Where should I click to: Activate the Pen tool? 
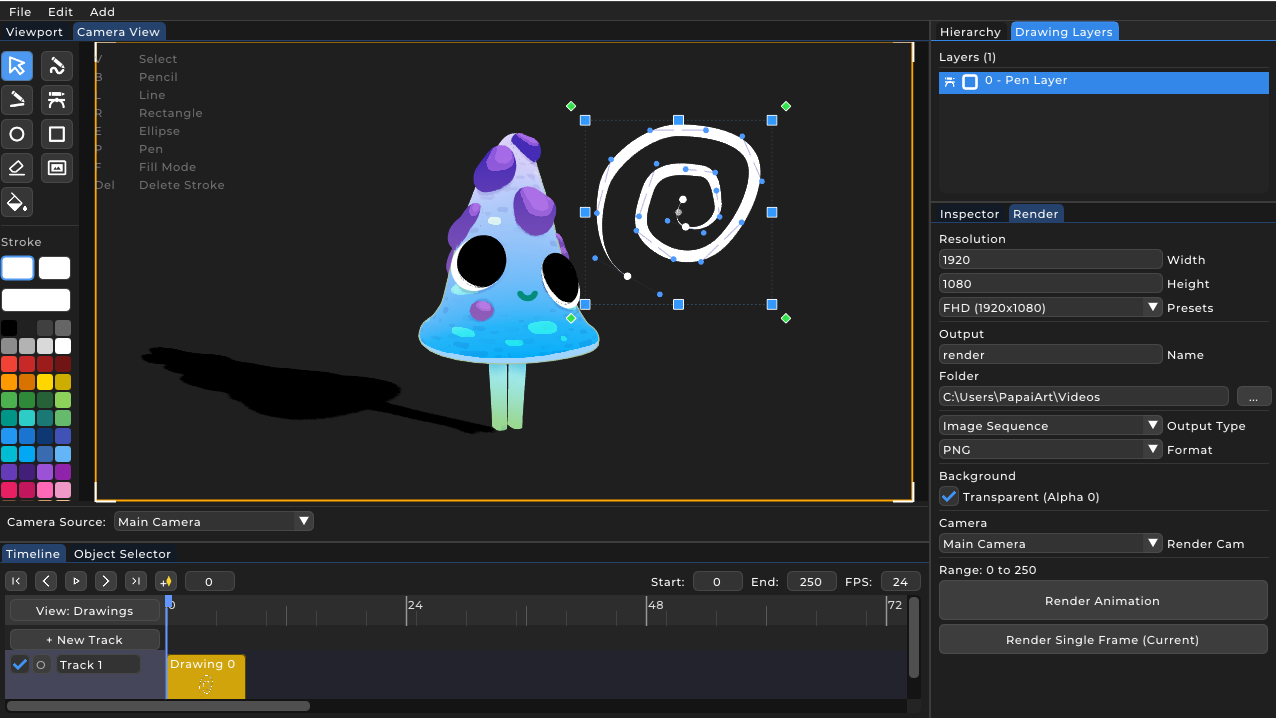pos(57,100)
